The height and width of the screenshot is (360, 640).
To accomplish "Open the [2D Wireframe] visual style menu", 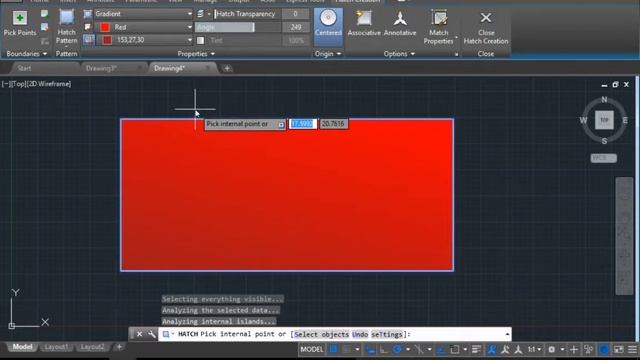I will [49, 84].
